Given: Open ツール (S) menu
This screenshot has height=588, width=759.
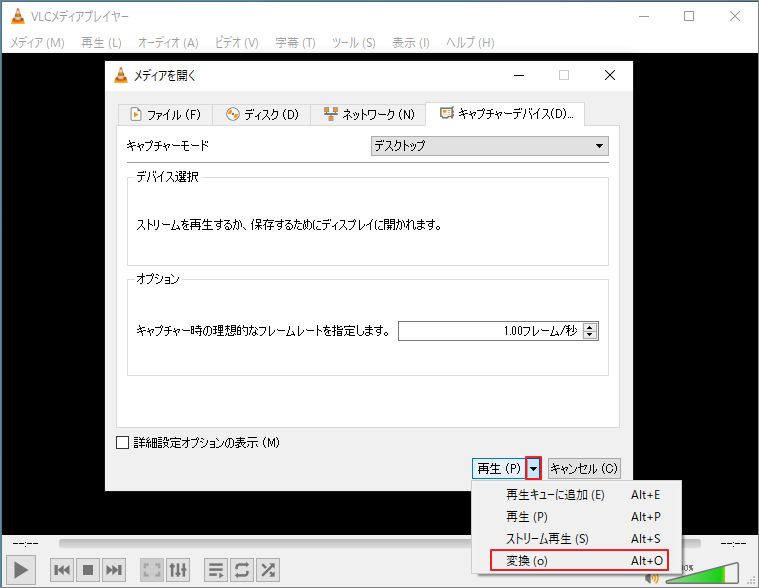Looking at the screenshot, I should click(x=353, y=43).
